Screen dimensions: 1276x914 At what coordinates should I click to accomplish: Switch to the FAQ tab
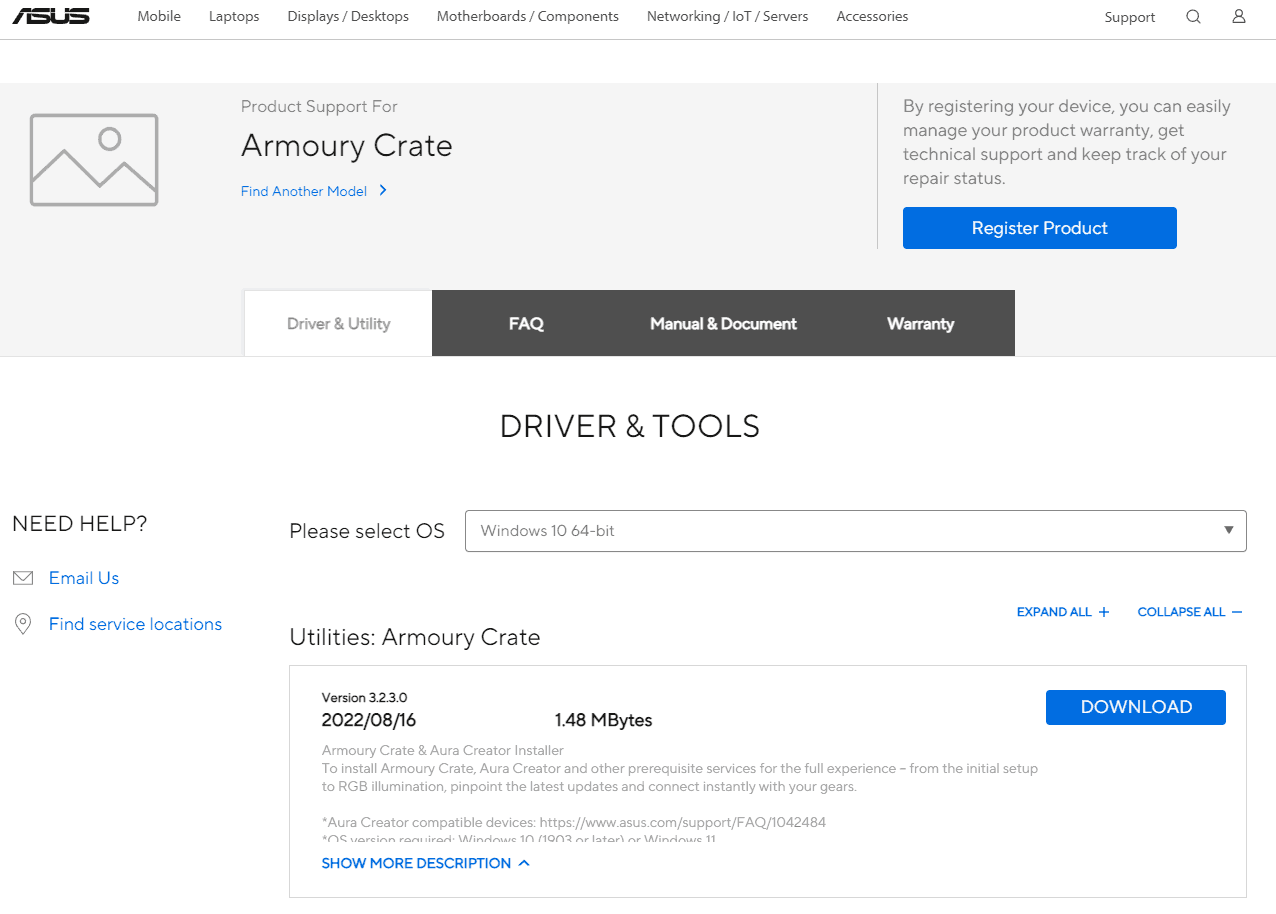click(526, 323)
